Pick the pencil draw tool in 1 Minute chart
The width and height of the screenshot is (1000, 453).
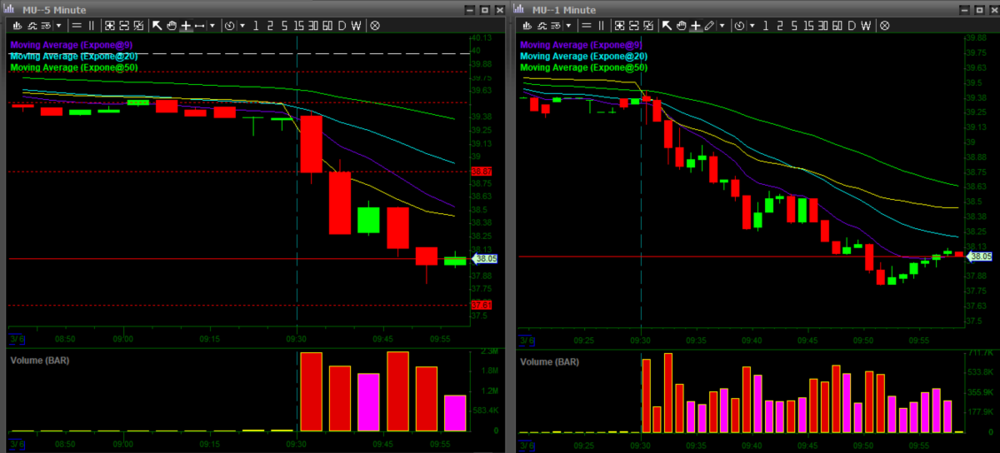[x=709, y=25]
